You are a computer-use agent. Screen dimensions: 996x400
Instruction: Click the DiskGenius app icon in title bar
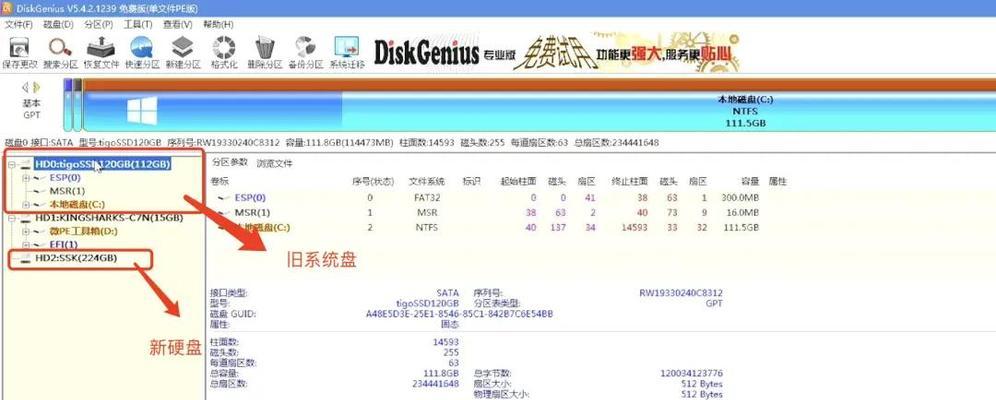tap(7, 8)
